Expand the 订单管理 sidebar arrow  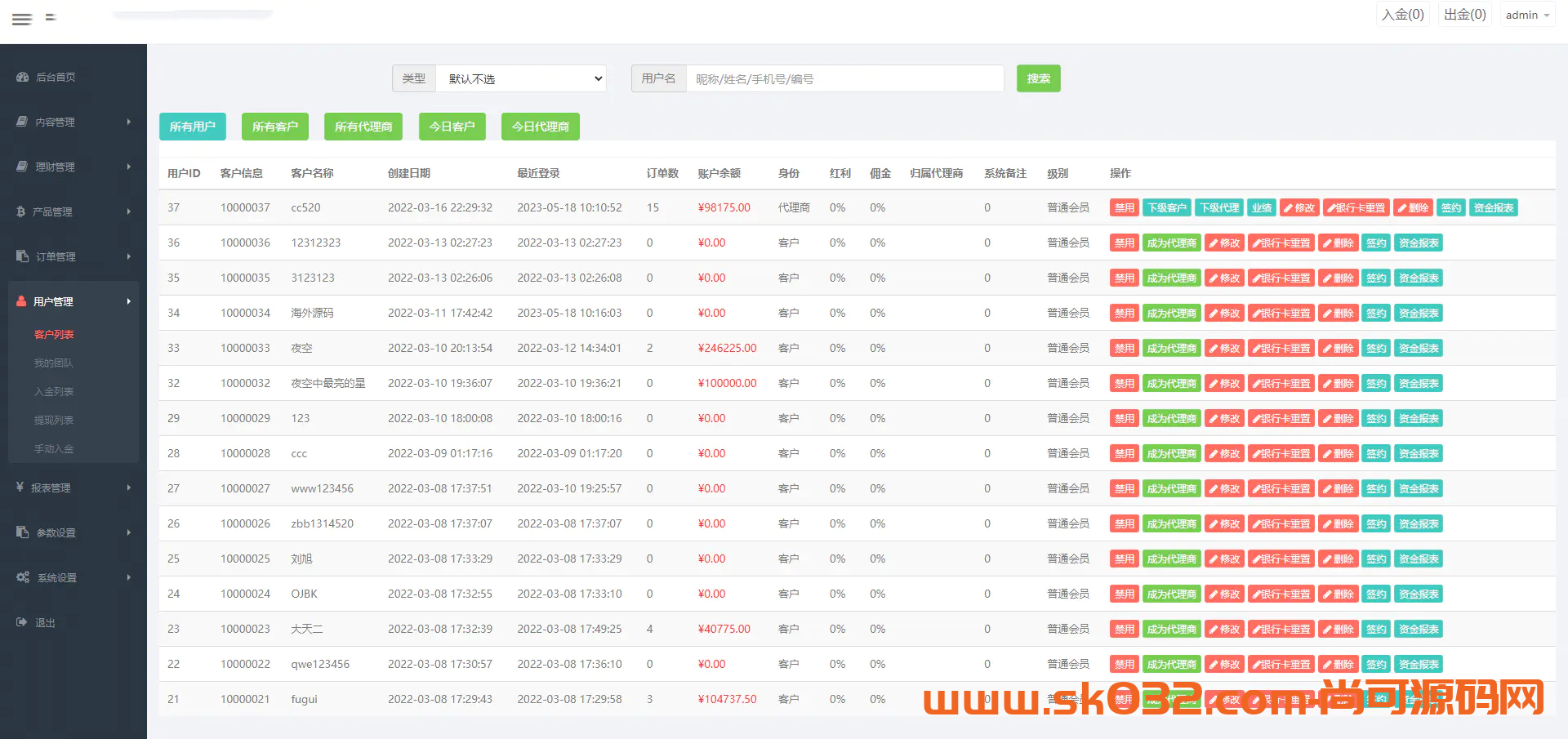(x=128, y=256)
